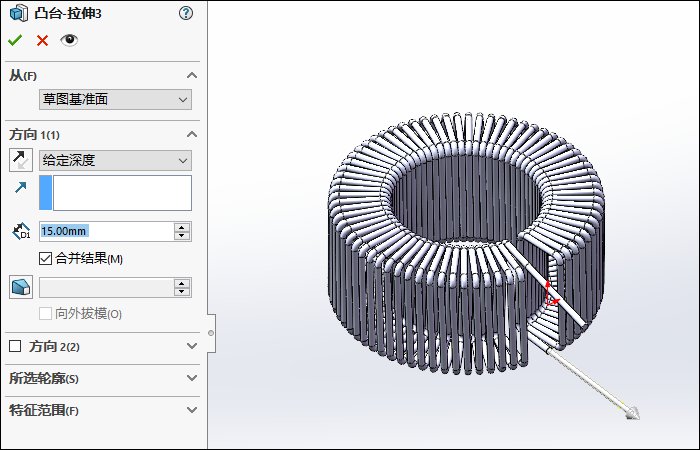
Task: Click the 凸台-拉伸3 title text
Action: [x=68, y=13]
